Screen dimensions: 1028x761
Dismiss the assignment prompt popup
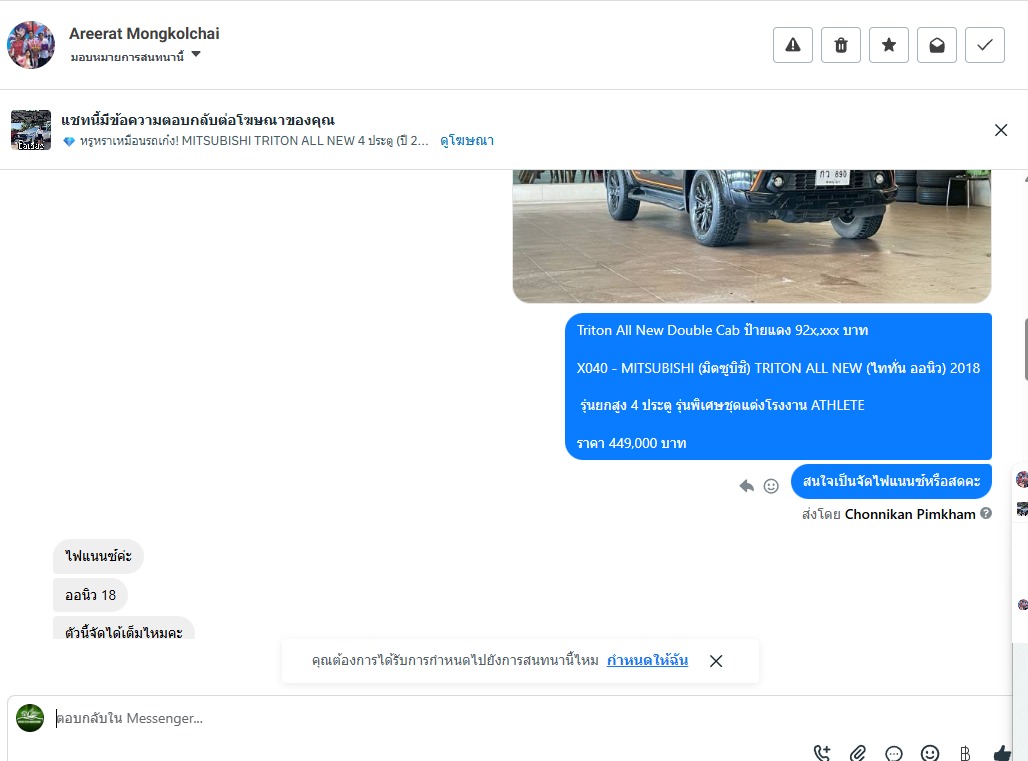716,661
